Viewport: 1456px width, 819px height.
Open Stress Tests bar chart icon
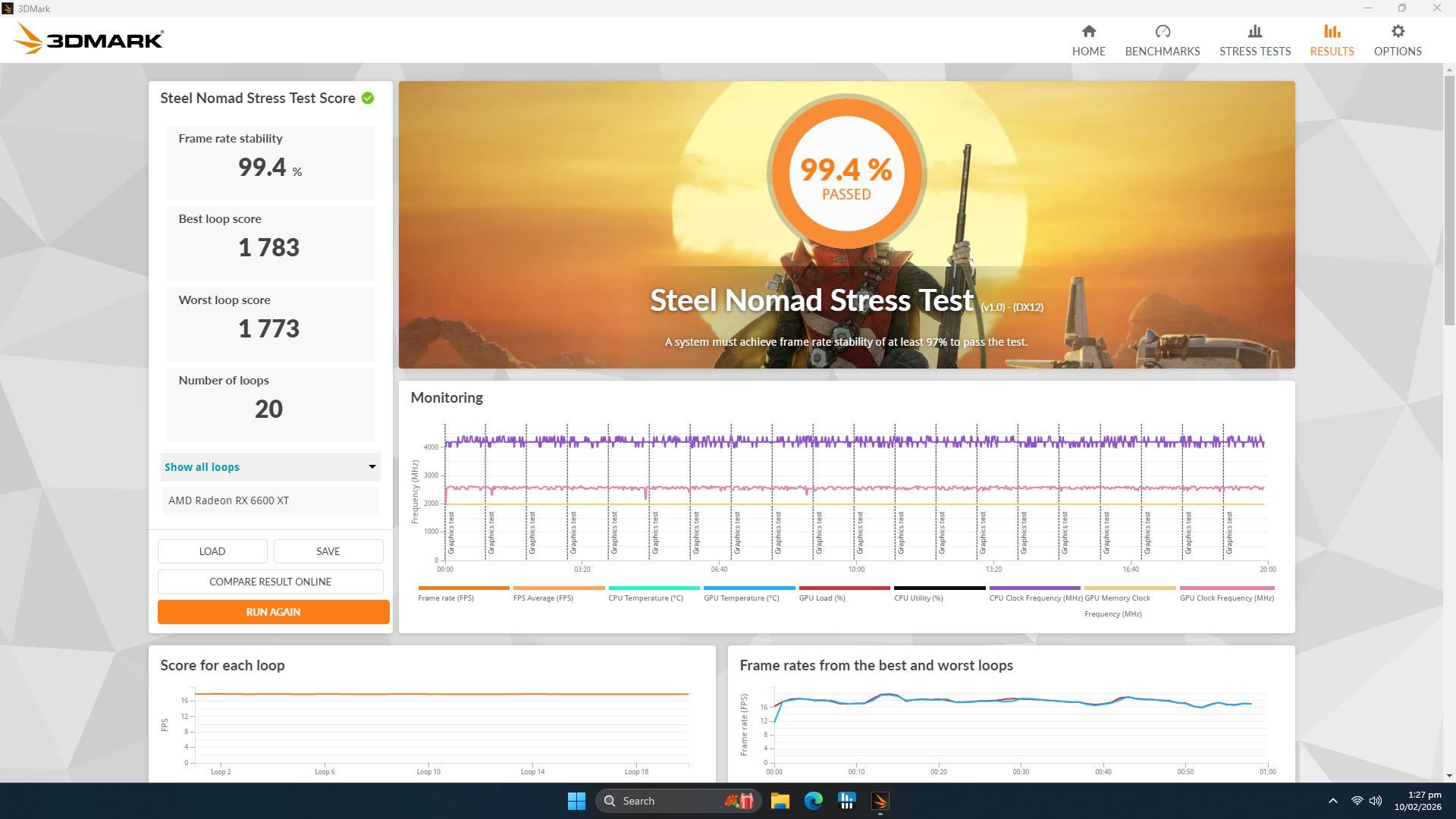1255,32
